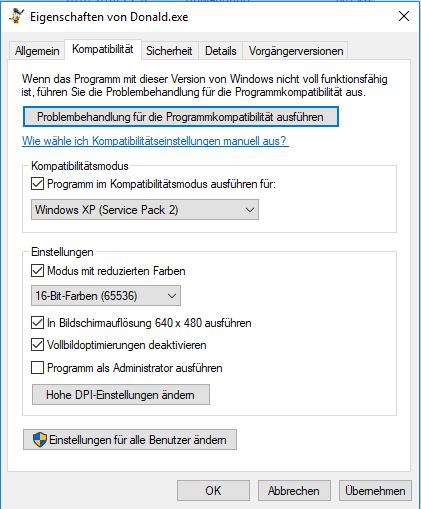
Task: Open link about manual compatibility settings
Action: point(154,141)
